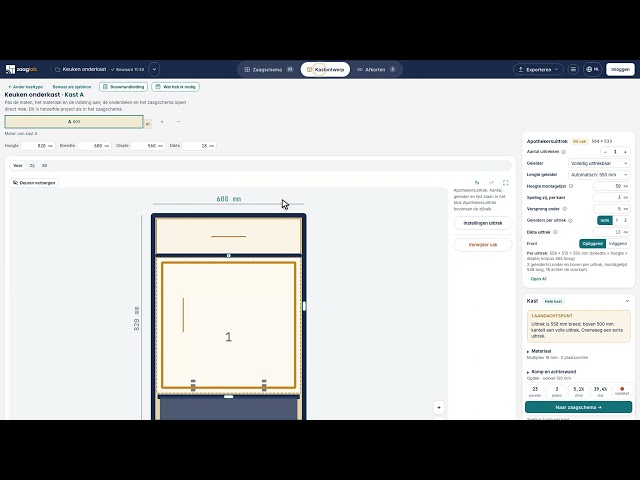Open the Geleider dropdown
Image resolution: width=640 pixels, height=480 pixels.
click(599, 163)
